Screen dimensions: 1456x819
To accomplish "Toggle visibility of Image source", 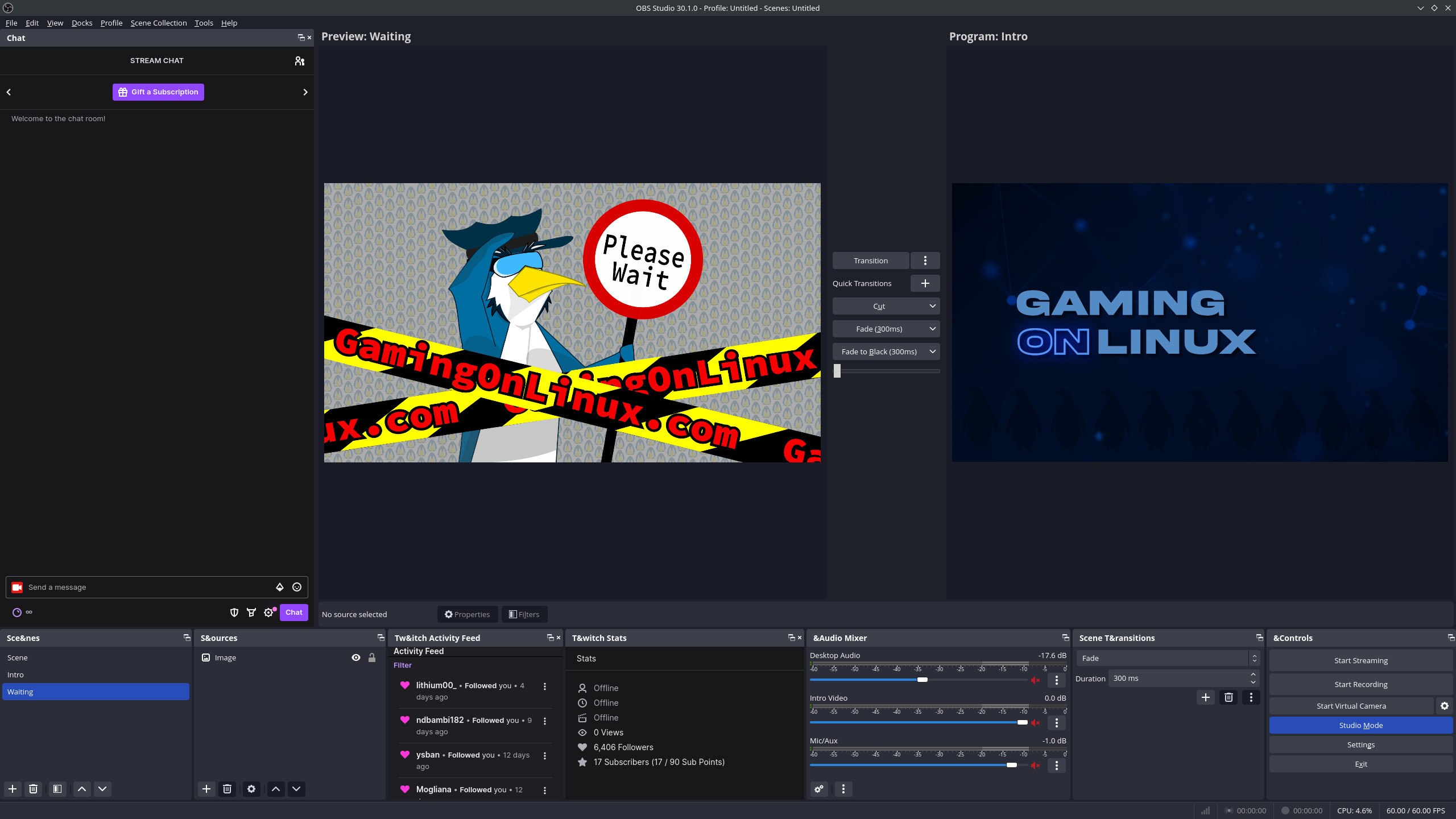I will [356, 657].
